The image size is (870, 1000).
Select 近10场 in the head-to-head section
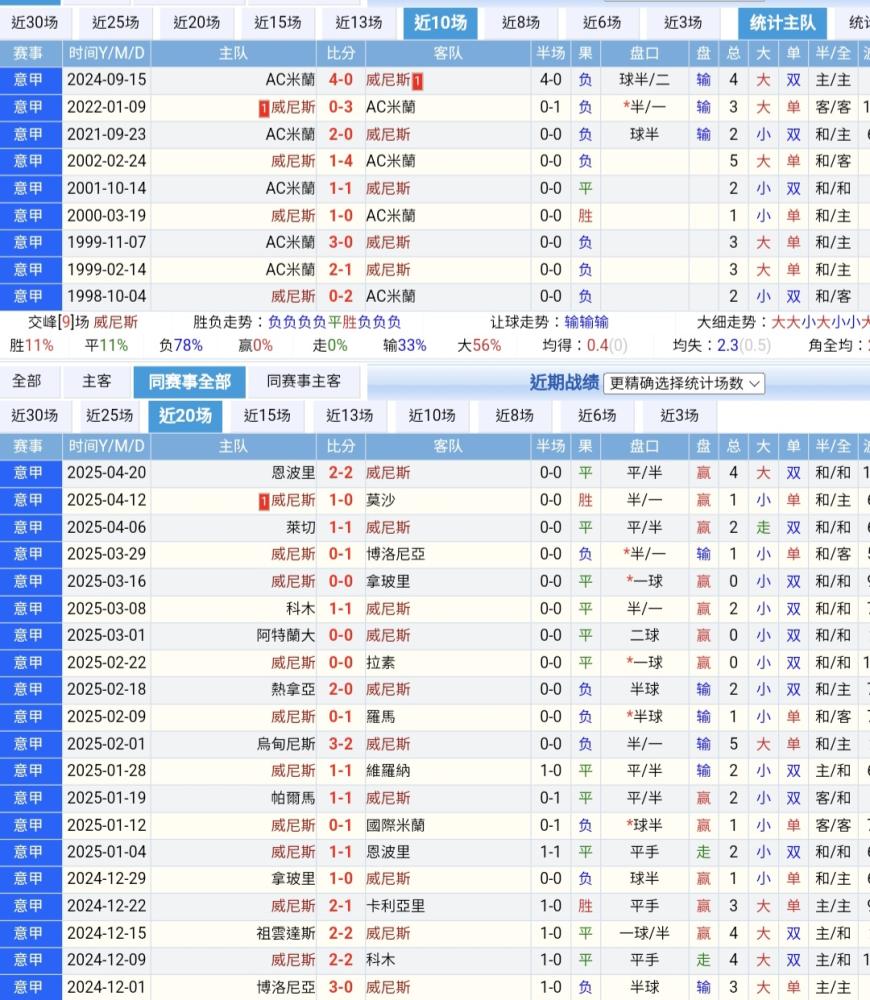[x=440, y=22]
